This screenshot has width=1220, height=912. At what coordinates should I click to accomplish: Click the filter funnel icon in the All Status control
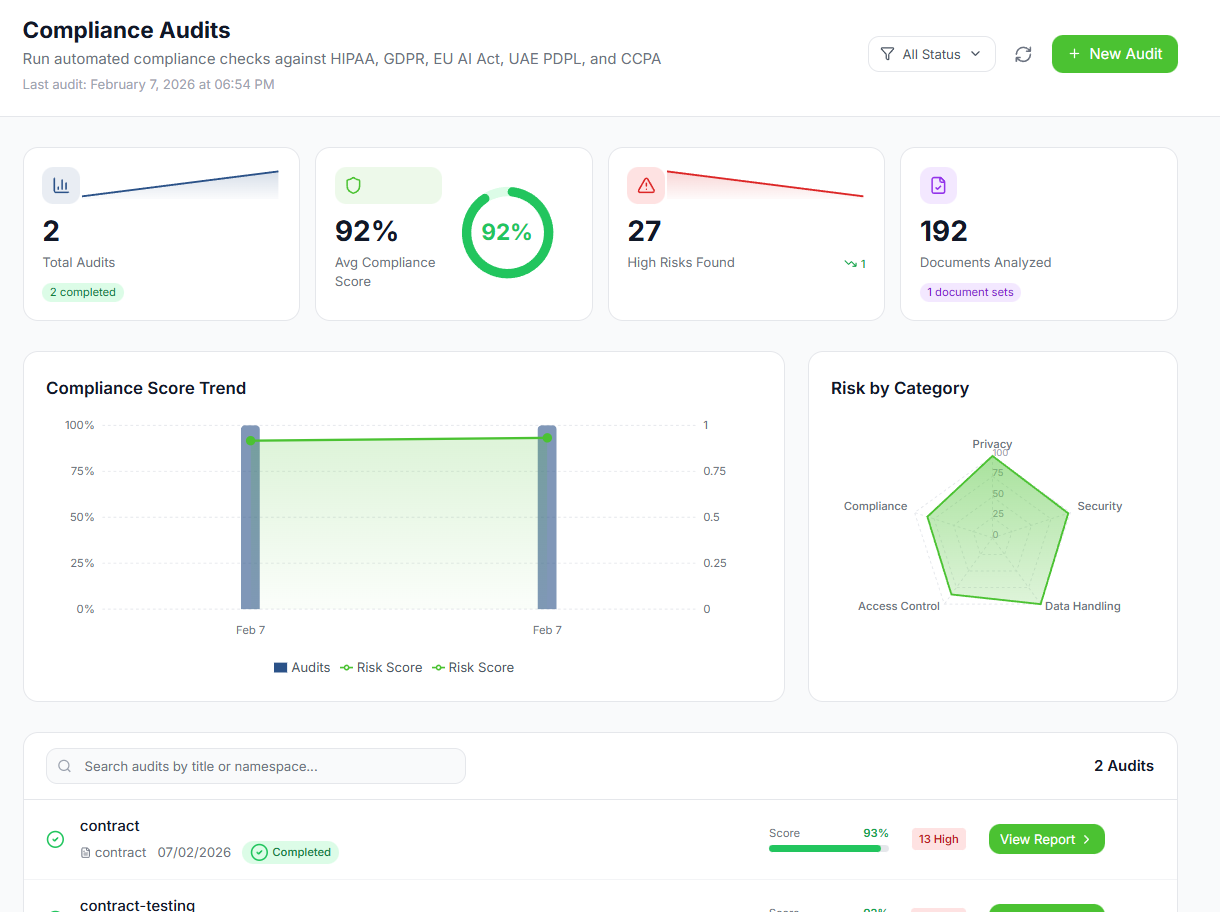point(888,54)
